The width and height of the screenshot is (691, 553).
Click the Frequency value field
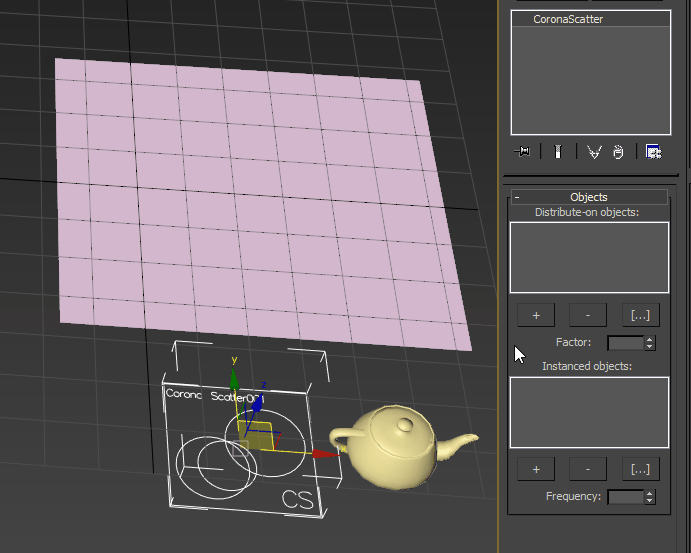(x=625, y=497)
